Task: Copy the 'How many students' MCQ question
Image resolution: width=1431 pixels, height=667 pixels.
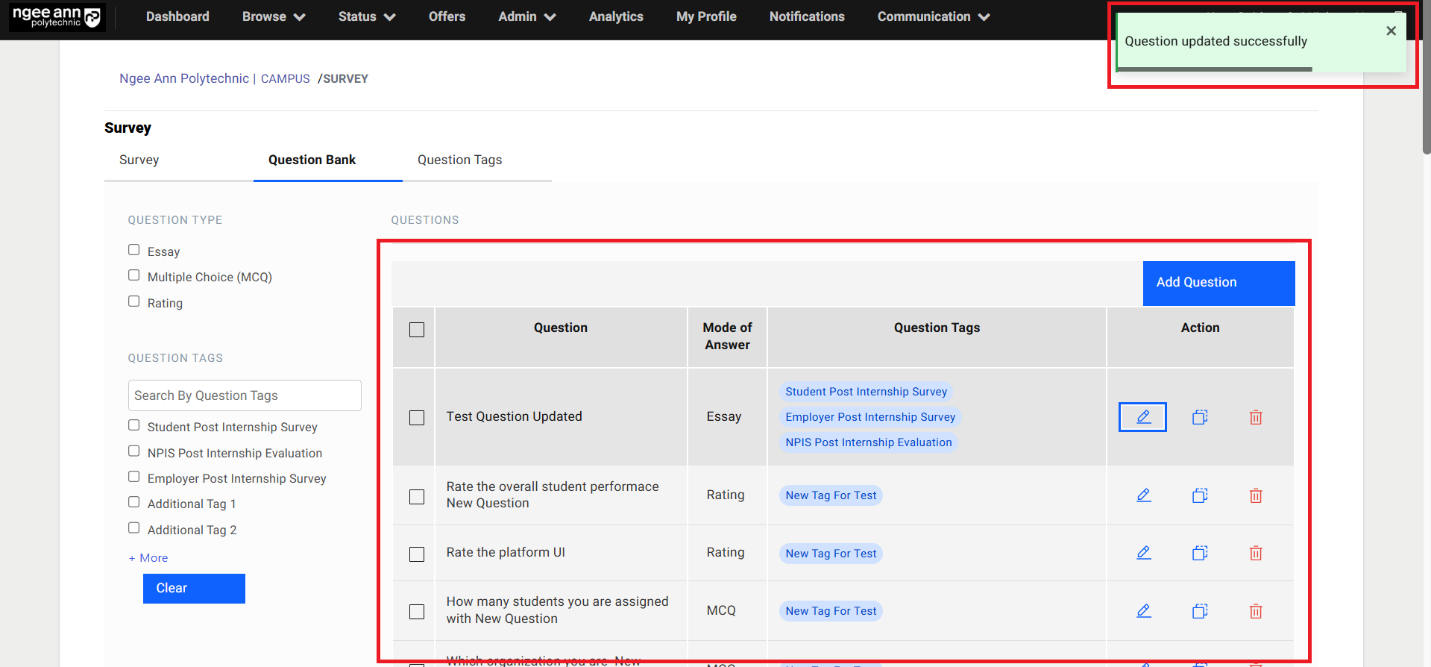Action: 1200,611
